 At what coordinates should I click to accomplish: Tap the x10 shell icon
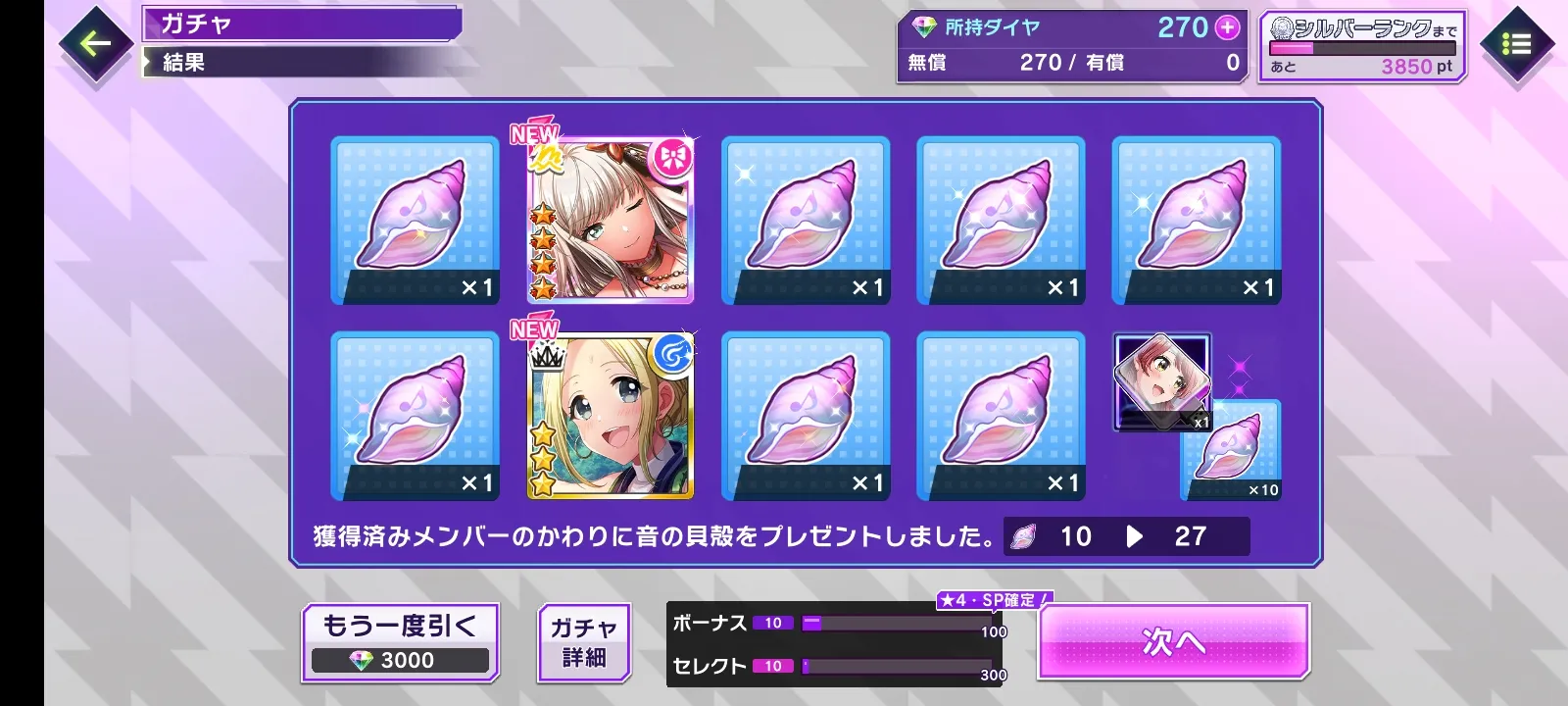pyautogui.click(x=1232, y=451)
